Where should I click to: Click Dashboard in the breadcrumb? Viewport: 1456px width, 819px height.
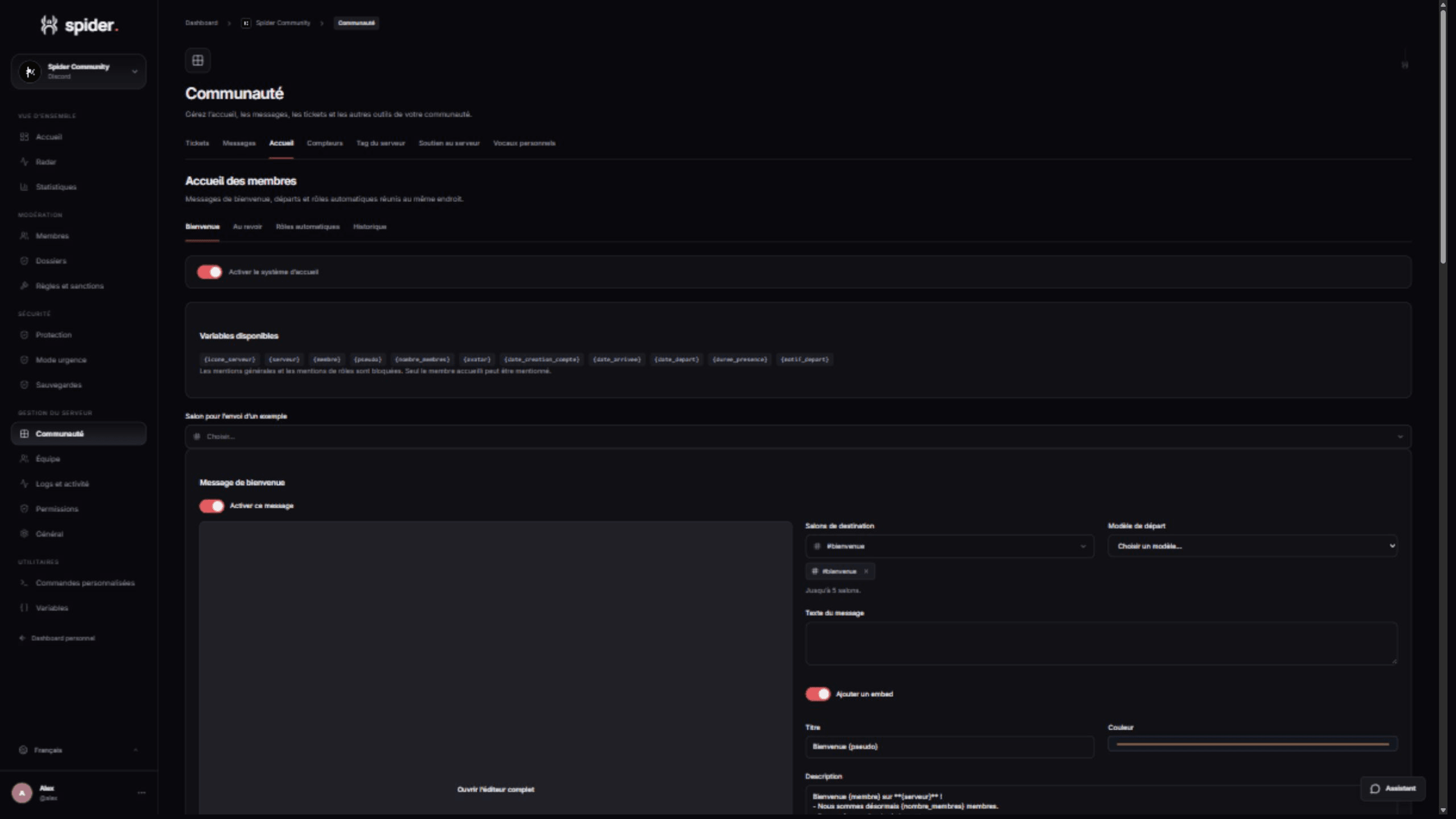tap(201, 23)
